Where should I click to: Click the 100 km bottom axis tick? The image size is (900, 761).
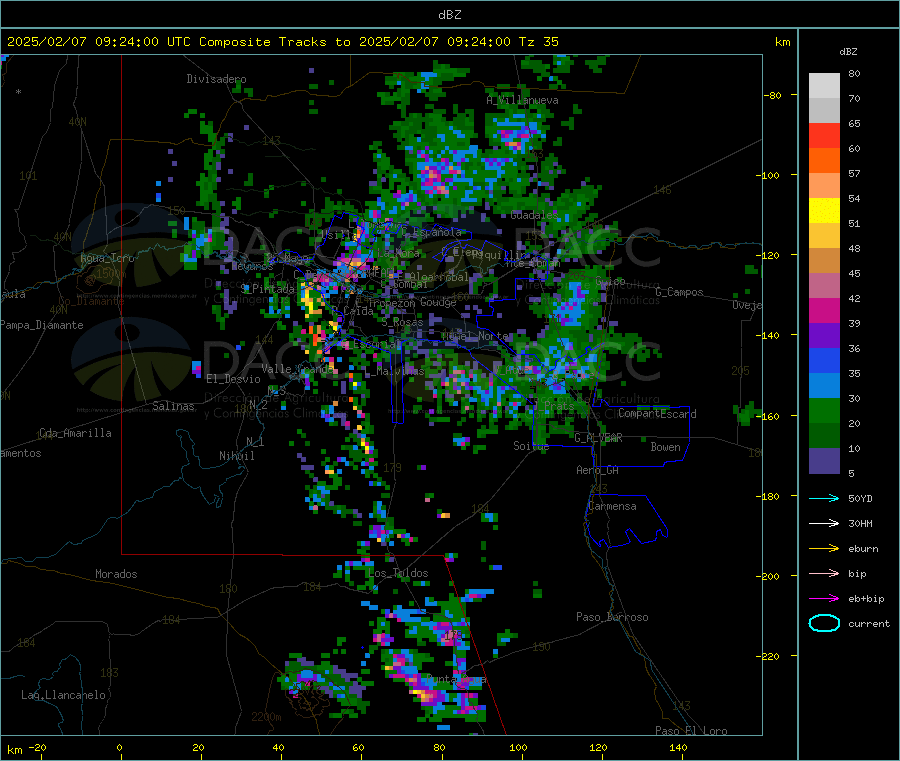pyautogui.click(x=518, y=747)
